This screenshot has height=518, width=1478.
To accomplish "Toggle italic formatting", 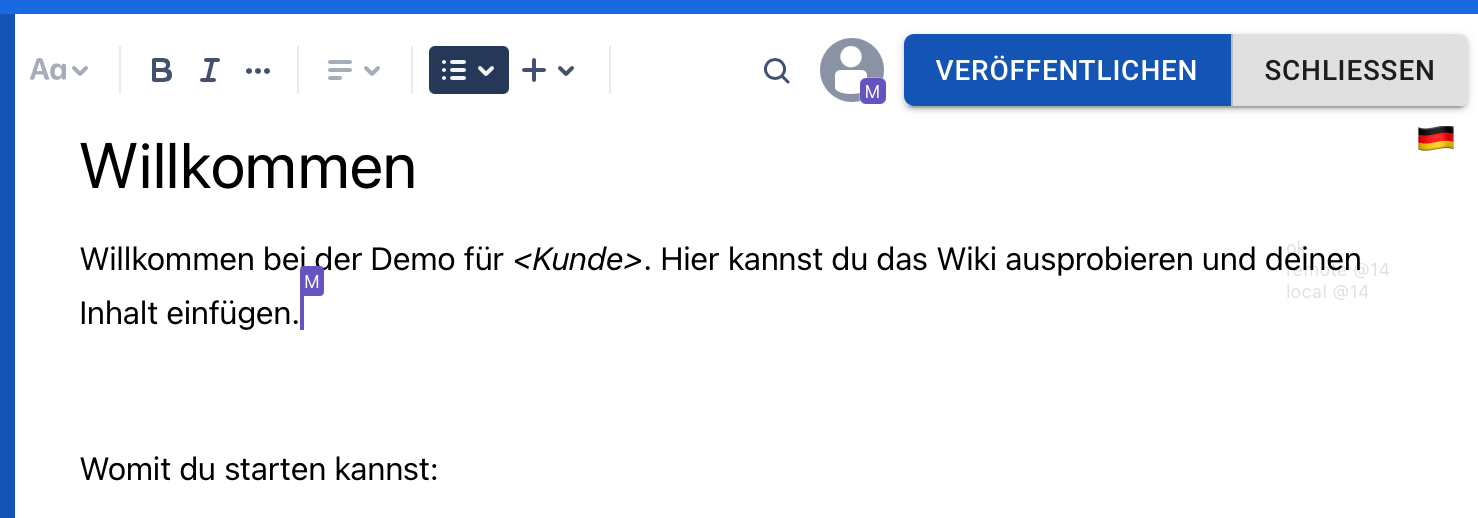I will [x=209, y=71].
